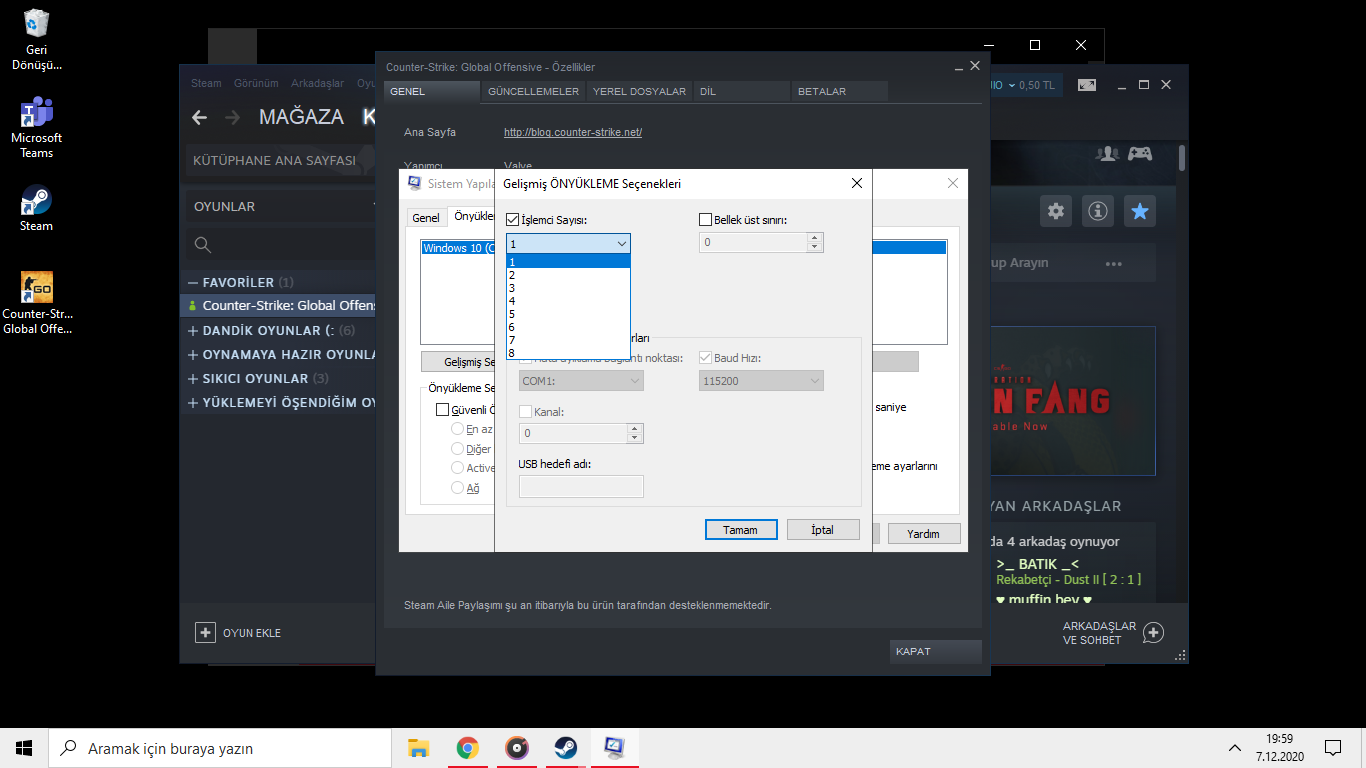Cancel with the İptal button
This screenshot has width=1366, height=768.
coord(823,530)
